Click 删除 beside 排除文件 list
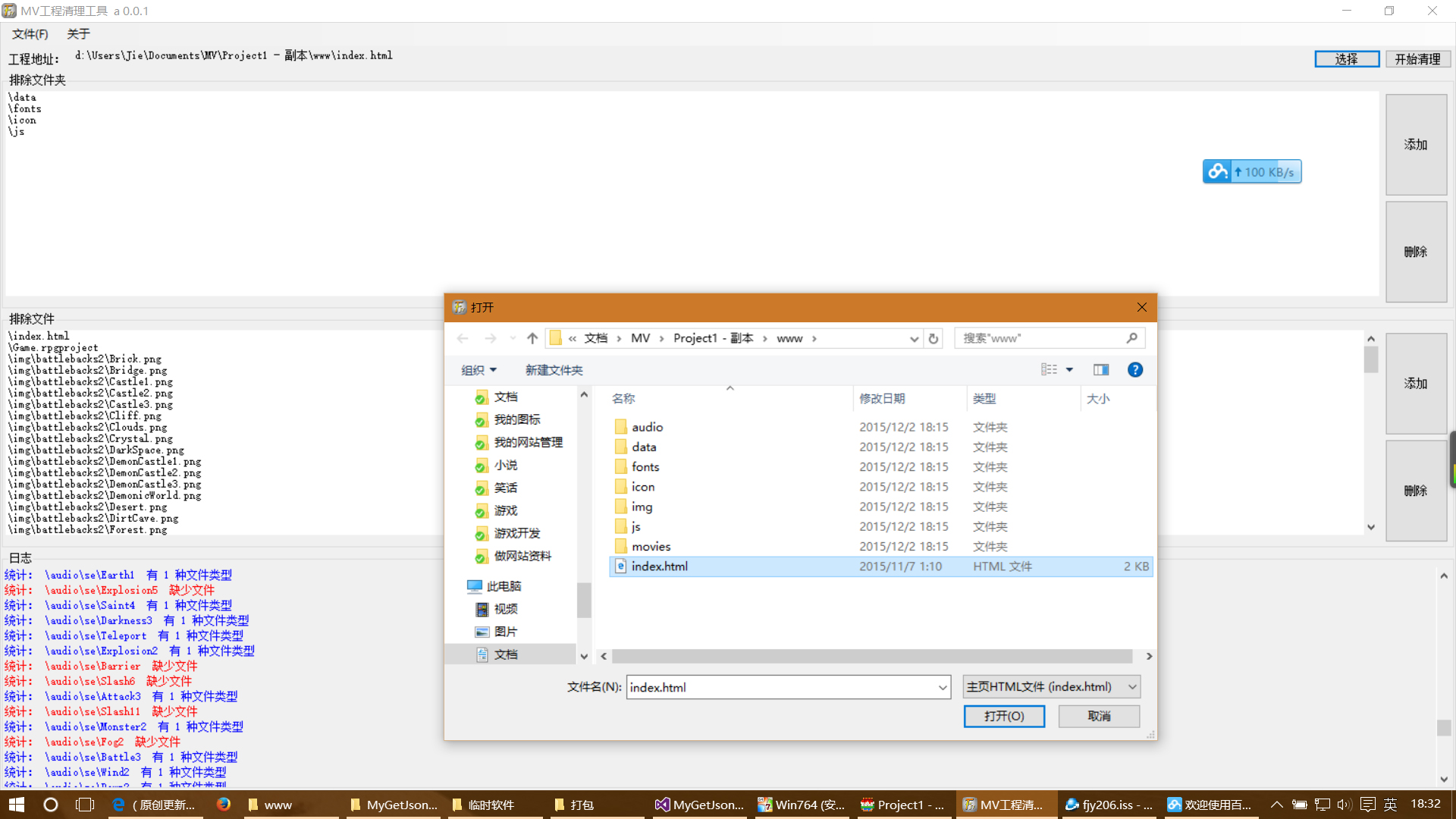The image size is (1456, 819). tap(1416, 491)
